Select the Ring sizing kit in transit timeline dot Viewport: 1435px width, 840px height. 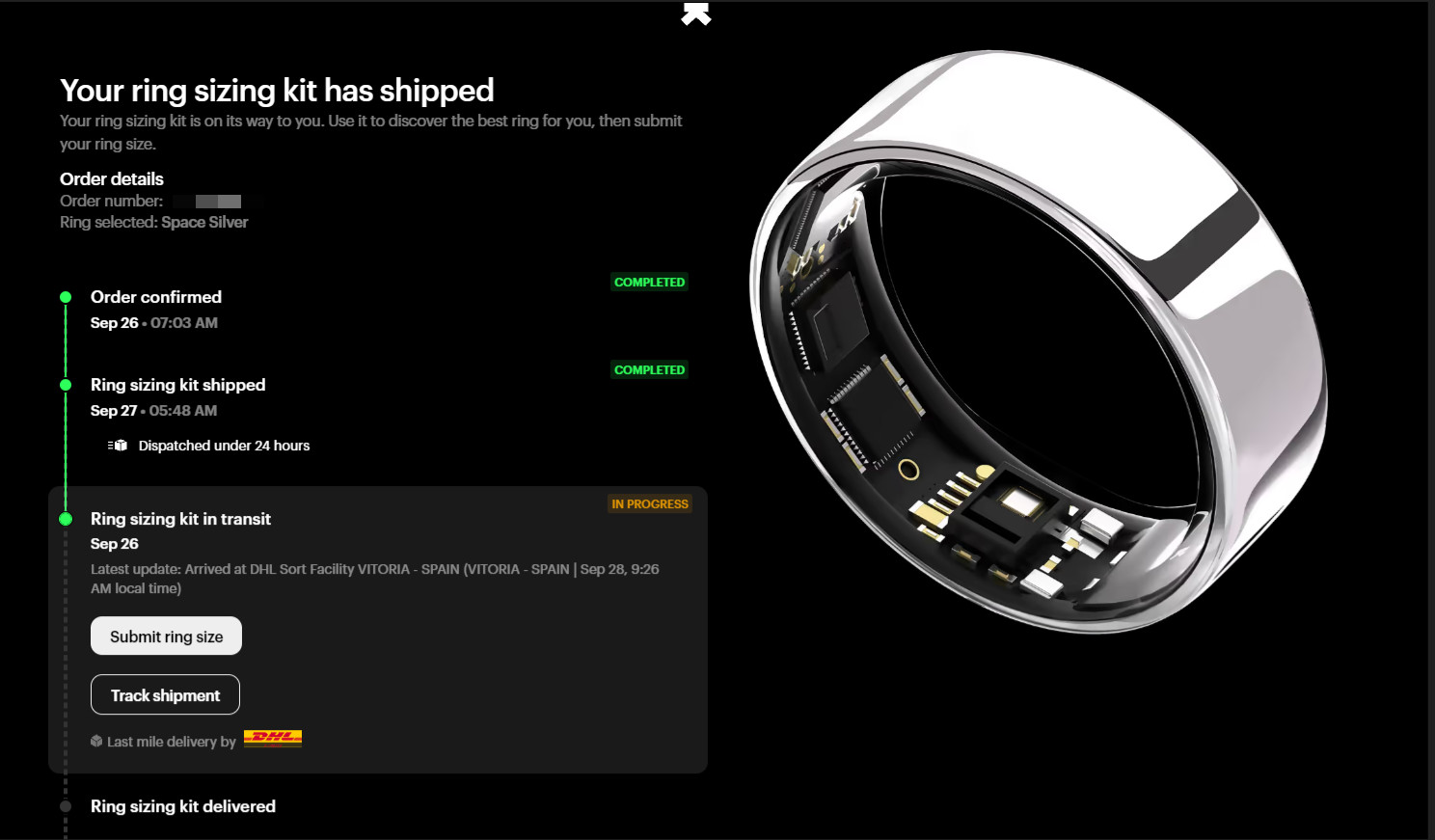66,519
